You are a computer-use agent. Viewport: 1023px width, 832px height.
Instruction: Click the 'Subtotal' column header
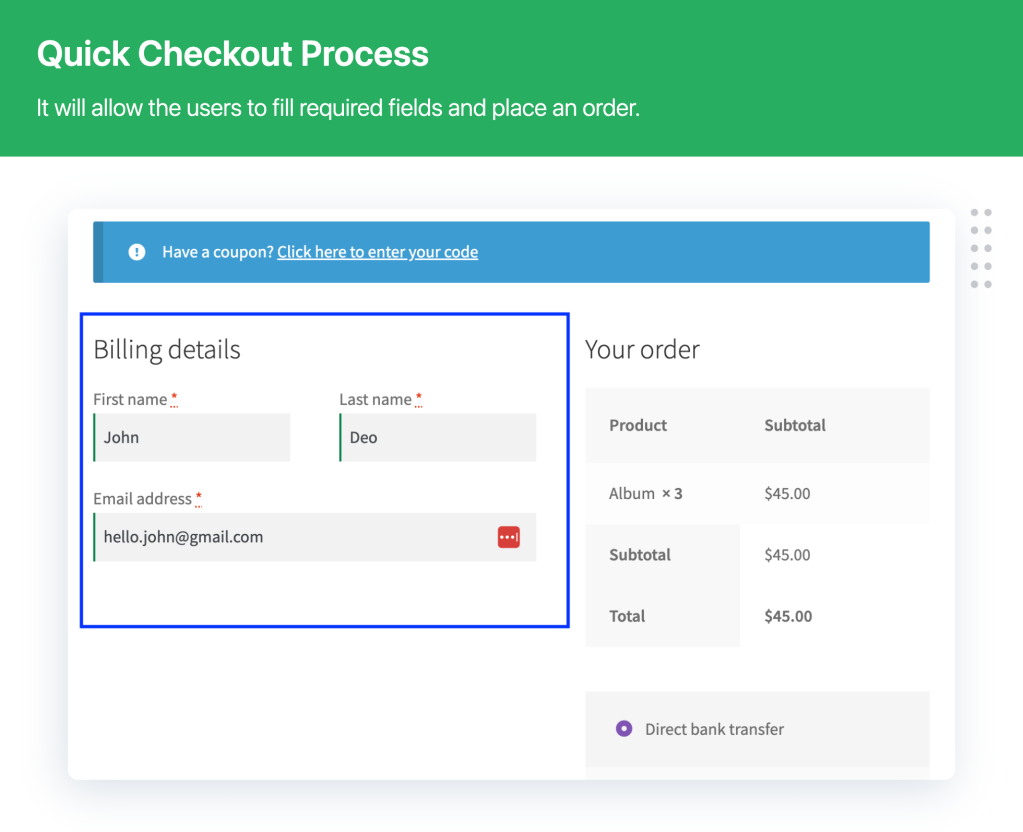coord(795,425)
